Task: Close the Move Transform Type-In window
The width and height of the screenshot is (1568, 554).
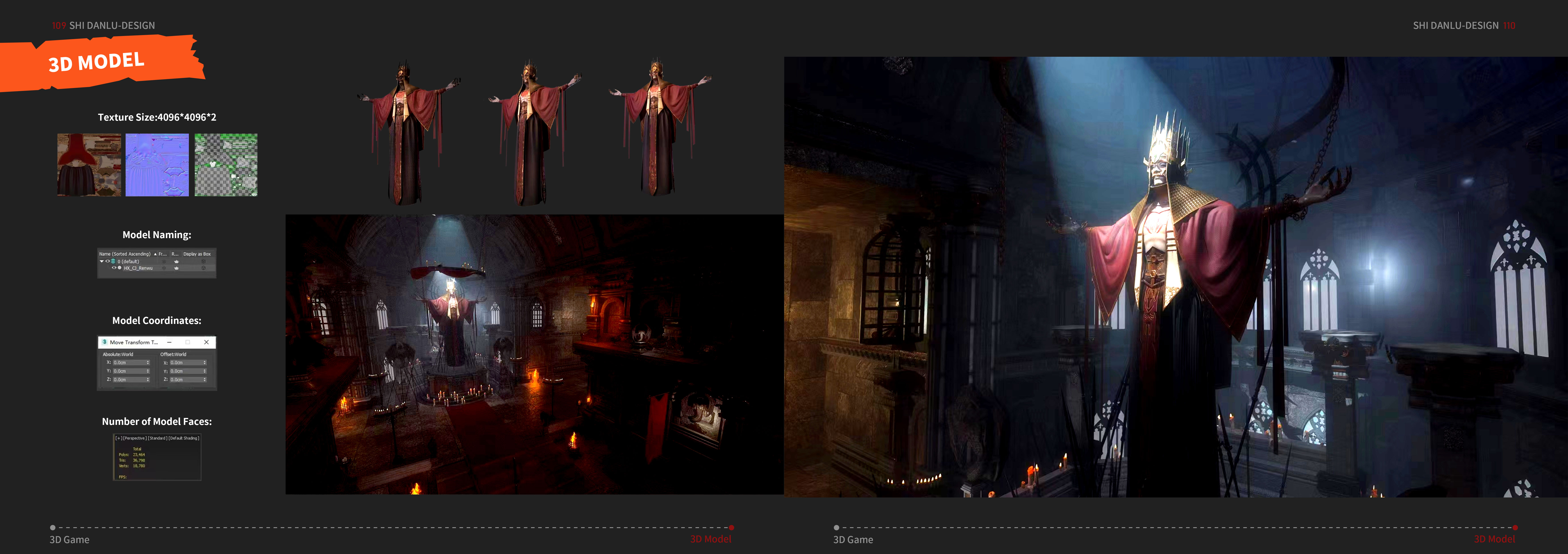Action: pyautogui.click(x=206, y=342)
